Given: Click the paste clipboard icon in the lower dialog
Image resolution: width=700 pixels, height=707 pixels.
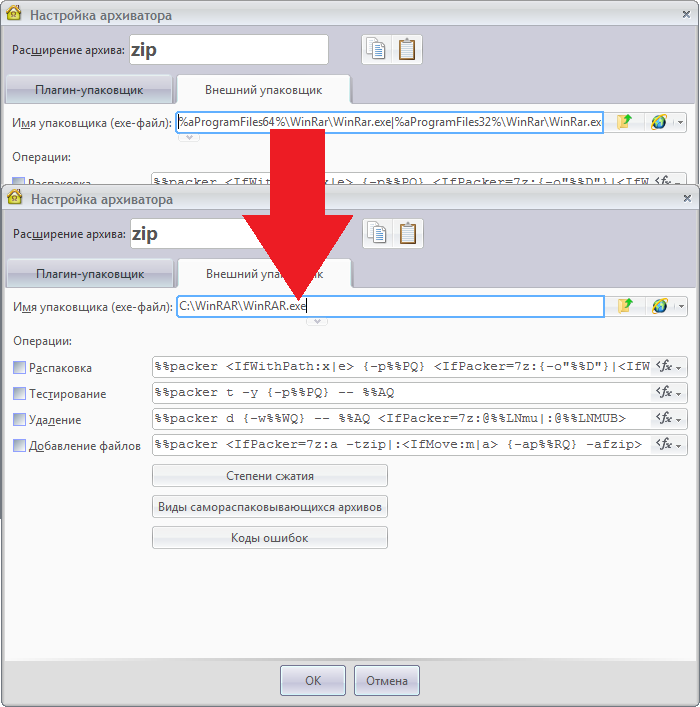Looking at the screenshot, I should (407, 233).
